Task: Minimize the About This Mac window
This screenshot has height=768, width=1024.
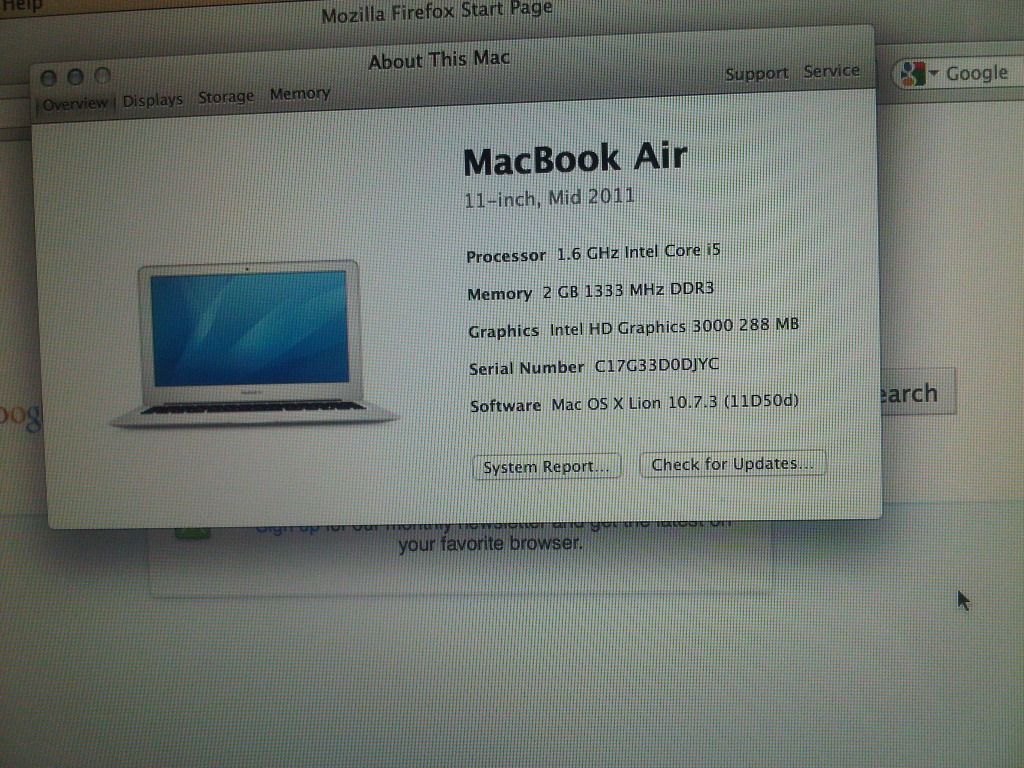Action: tap(75, 77)
